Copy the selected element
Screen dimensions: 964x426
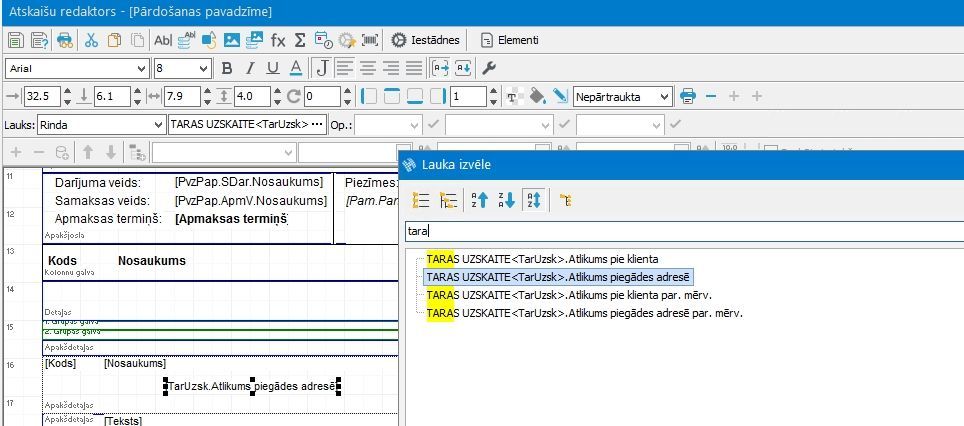pos(114,41)
